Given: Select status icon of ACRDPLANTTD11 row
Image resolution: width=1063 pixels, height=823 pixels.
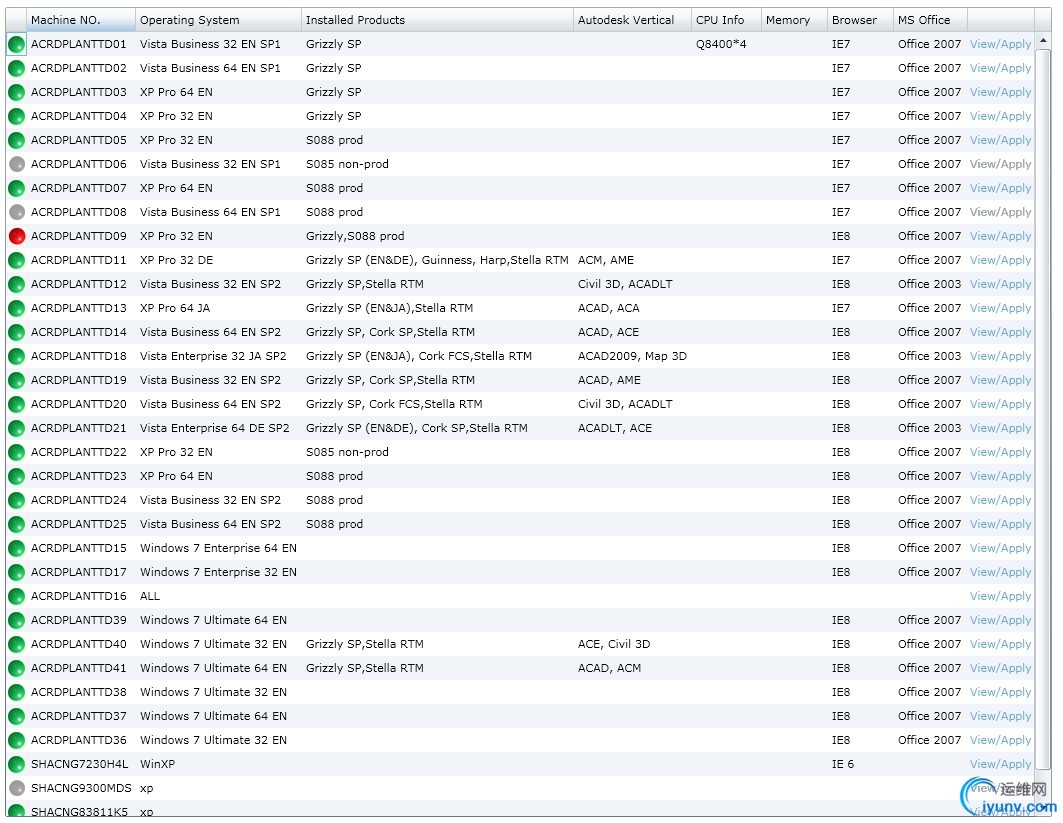Looking at the screenshot, I should pos(16,261).
